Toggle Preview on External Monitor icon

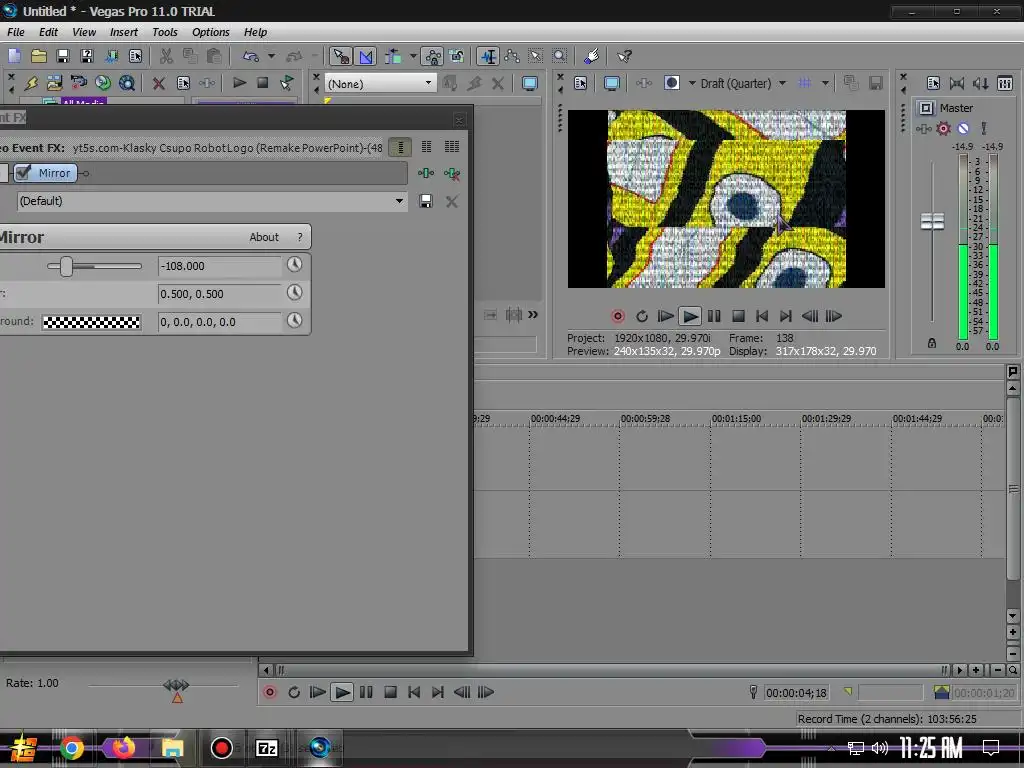[x=612, y=83]
